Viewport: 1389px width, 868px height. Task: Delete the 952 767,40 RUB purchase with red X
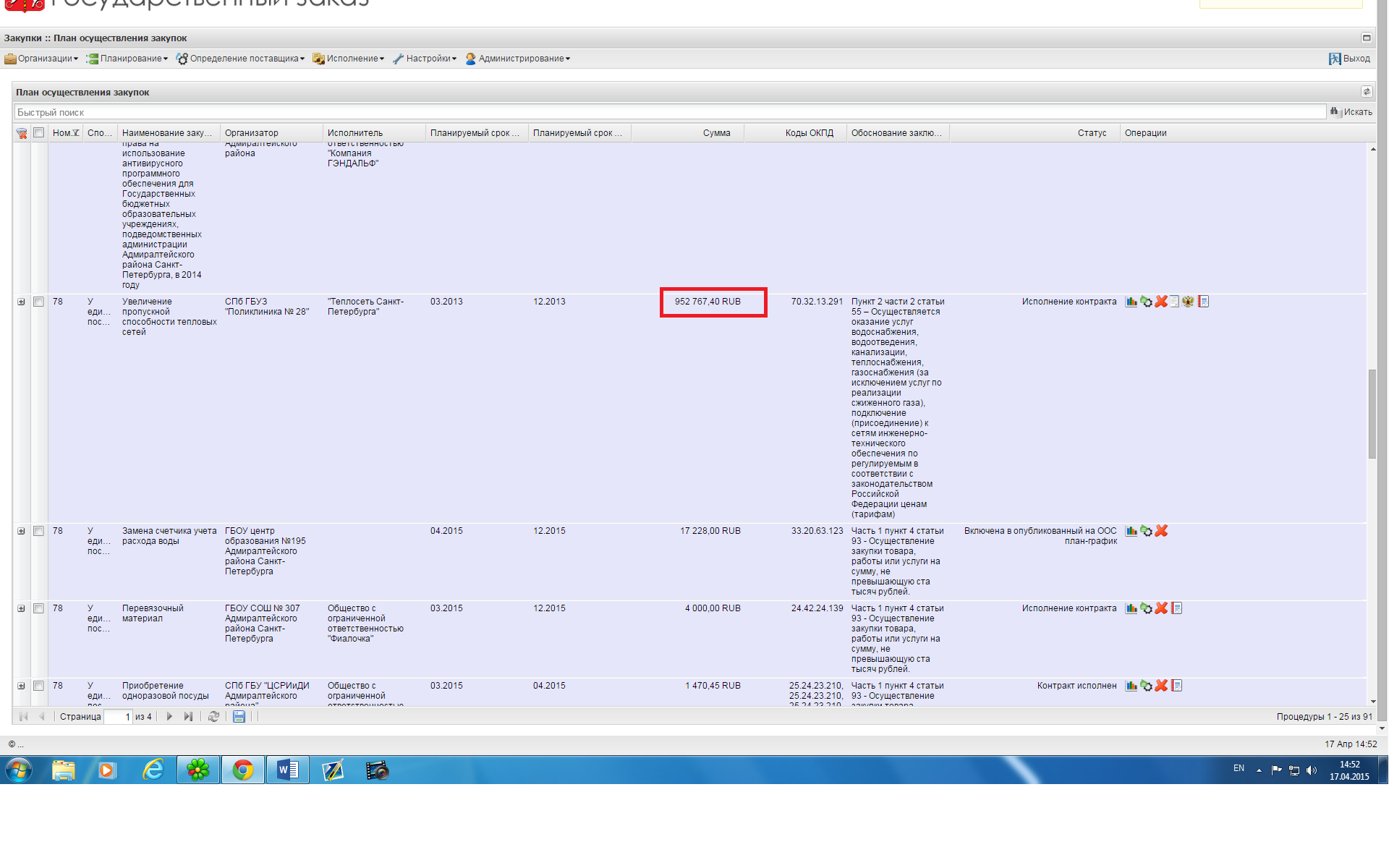(1161, 302)
